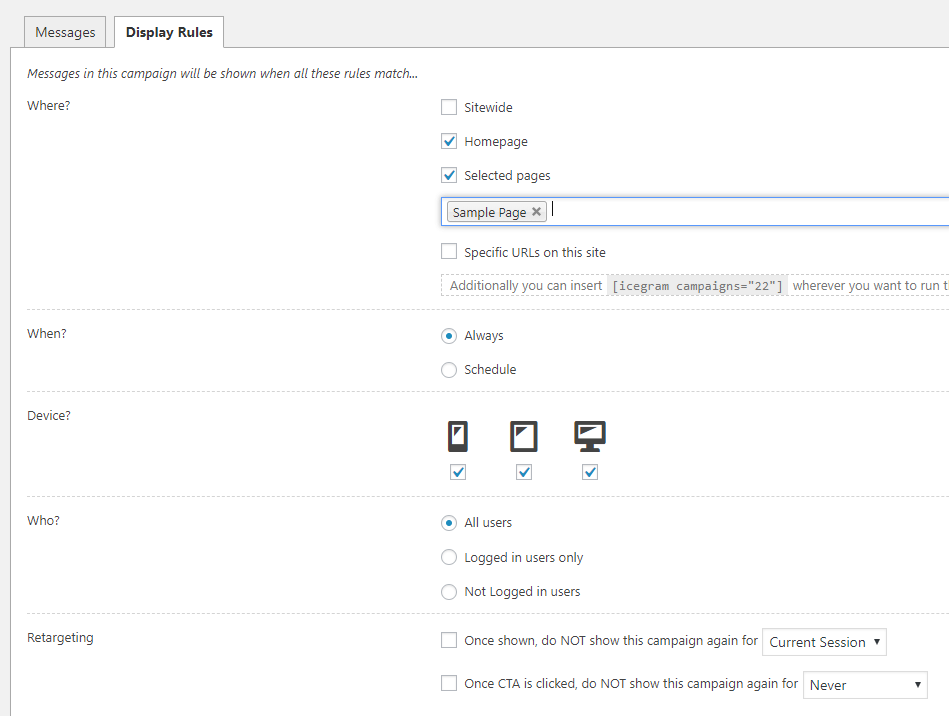Click the tablet device icon
Screen dimensions: 949x716
(524, 437)
